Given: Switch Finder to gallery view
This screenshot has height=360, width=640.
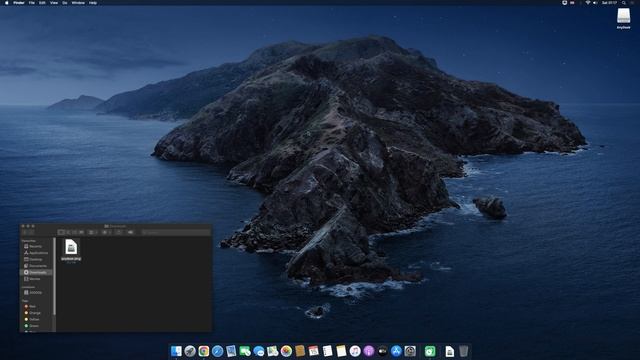Looking at the screenshot, I should tap(82, 232).
